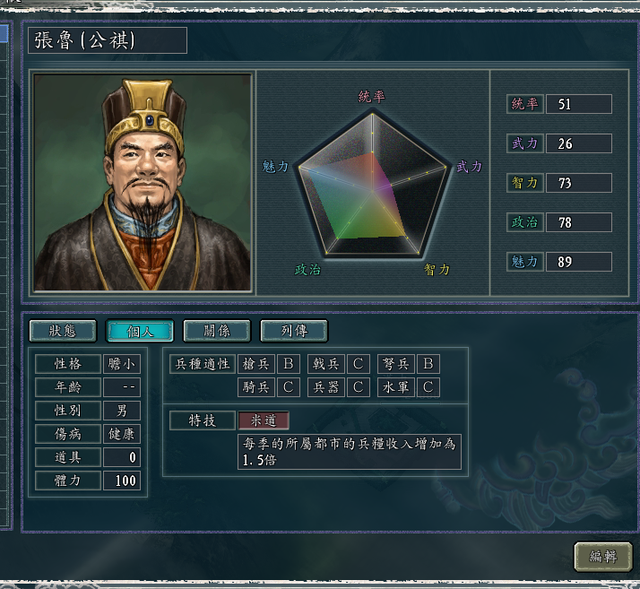Select the active 個人 tab
This screenshot has height=589, width=640.
pos(140,331)
